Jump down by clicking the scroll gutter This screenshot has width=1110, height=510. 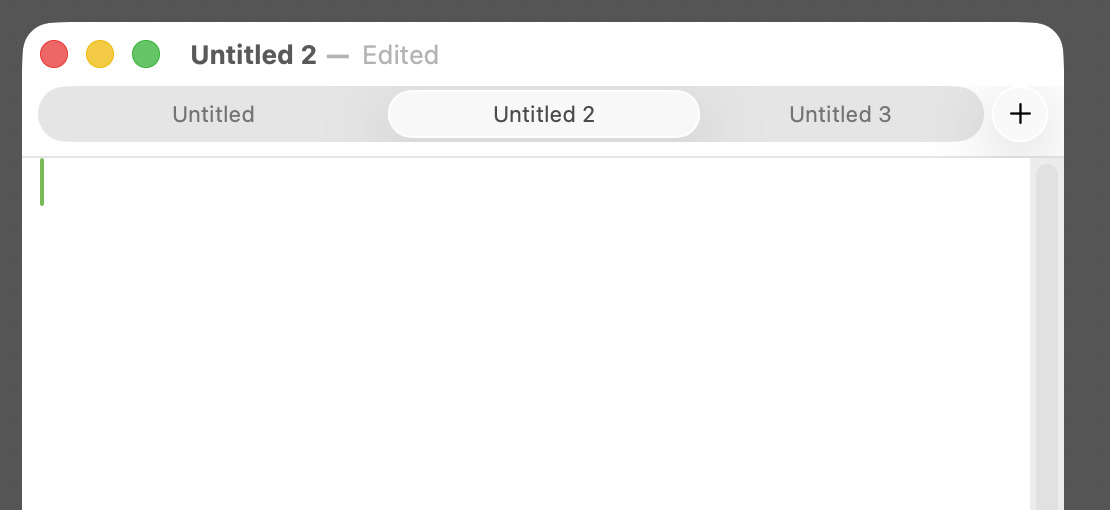(x=1047, y=336)
